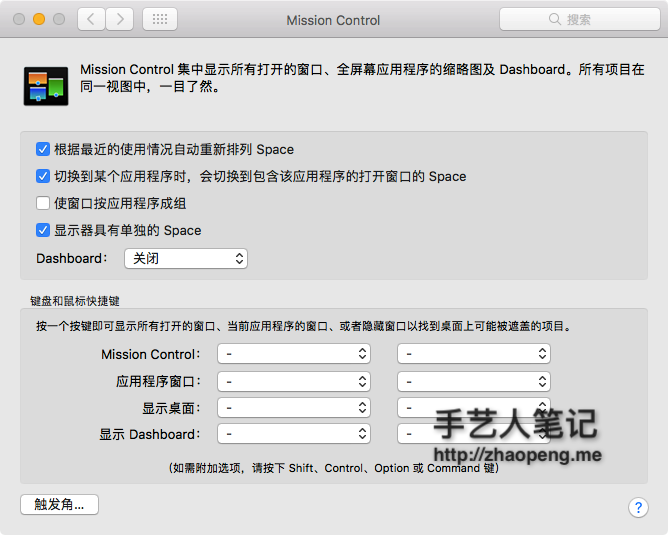
Task: Click the yellow minimize window button
Action: (x=39, y=19)
